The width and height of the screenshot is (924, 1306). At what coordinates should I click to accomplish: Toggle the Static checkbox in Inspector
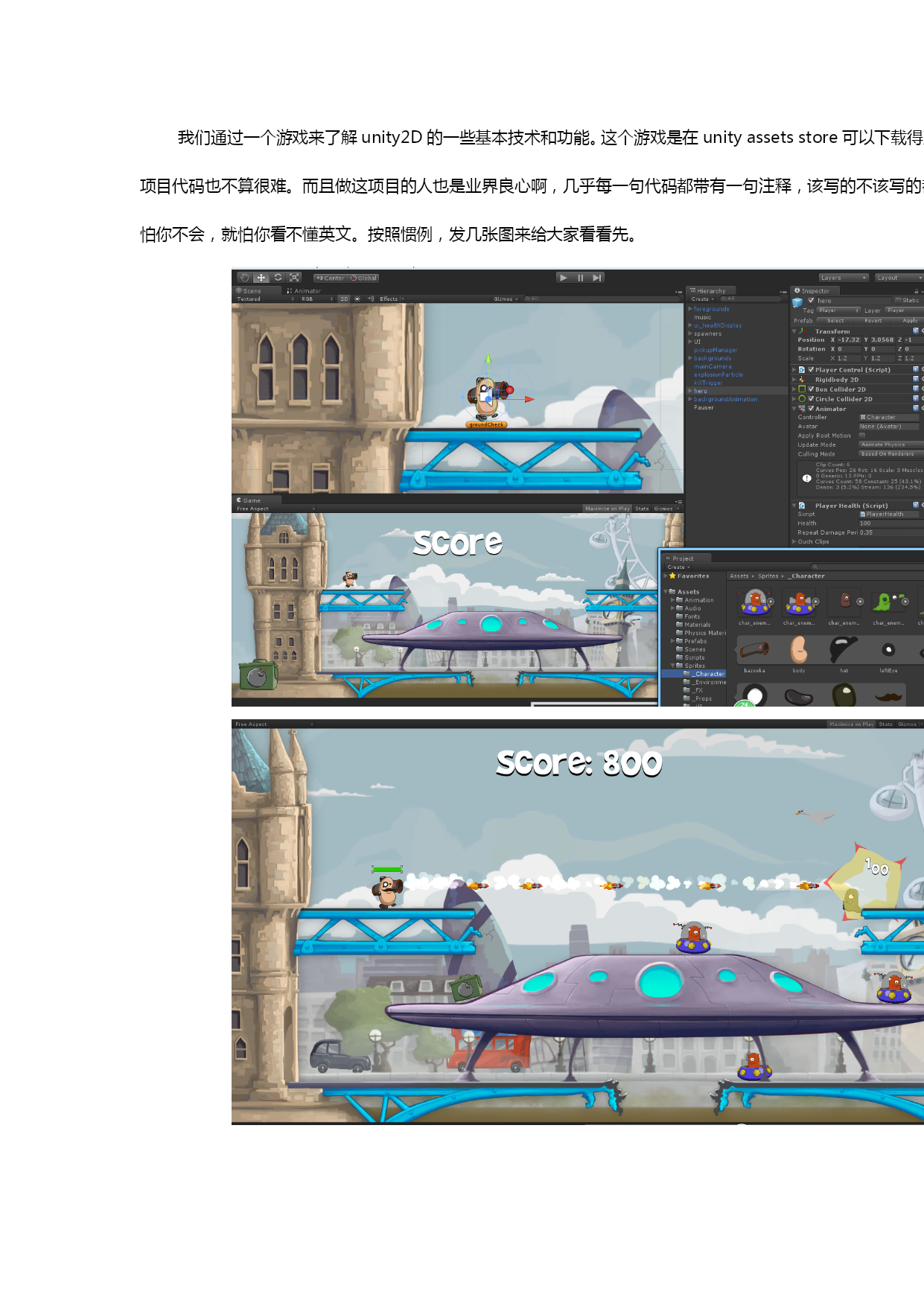click(898, 300)
